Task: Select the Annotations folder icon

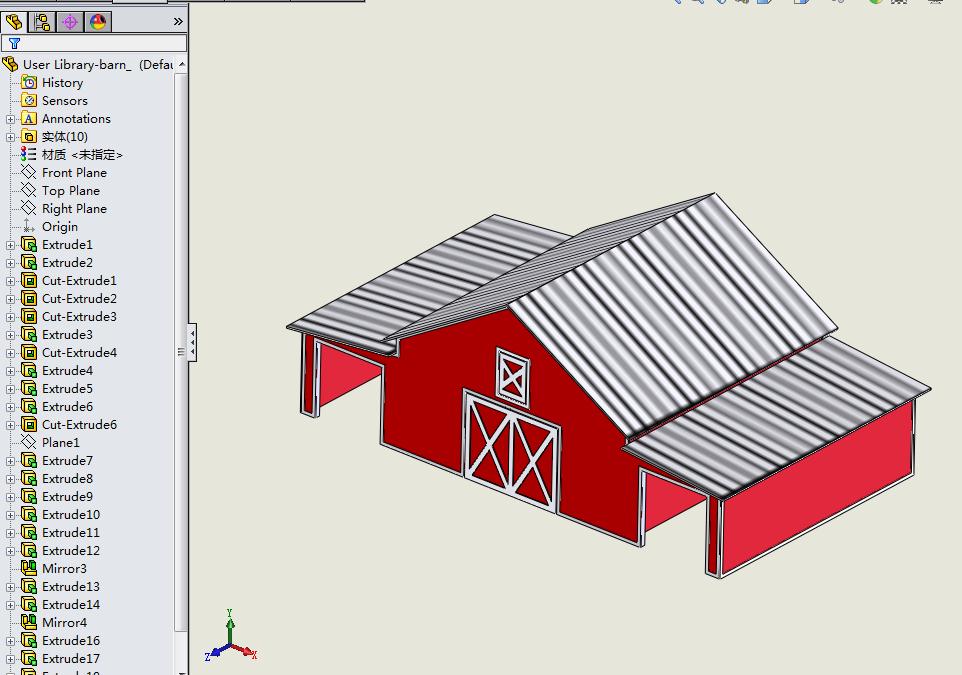Action: coord(29,118)
